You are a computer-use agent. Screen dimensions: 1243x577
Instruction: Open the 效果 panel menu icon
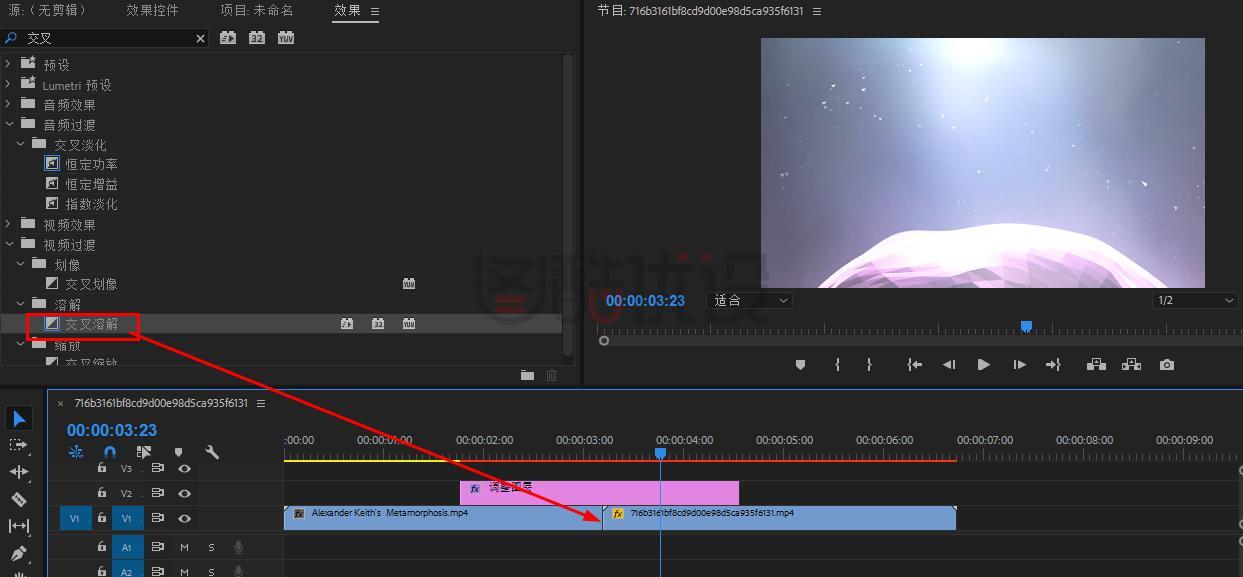[x=375, y=11]
